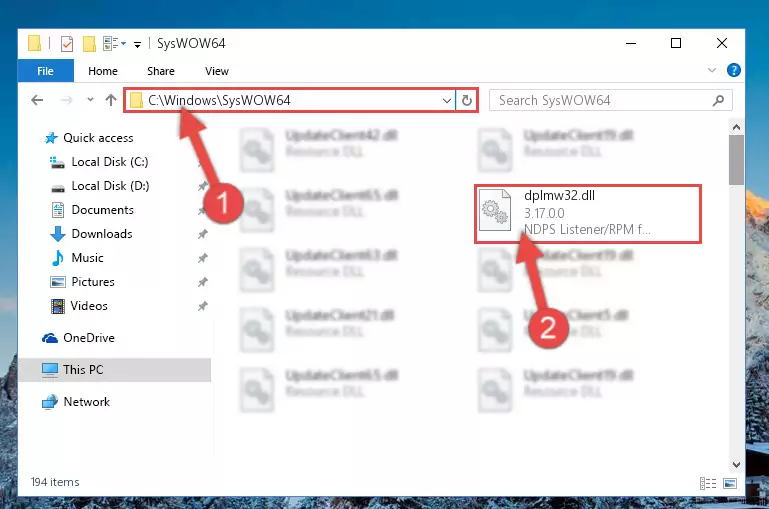Open Downloads in the sidebar
The width and height of the screenshot is (769, 509).
102,234
